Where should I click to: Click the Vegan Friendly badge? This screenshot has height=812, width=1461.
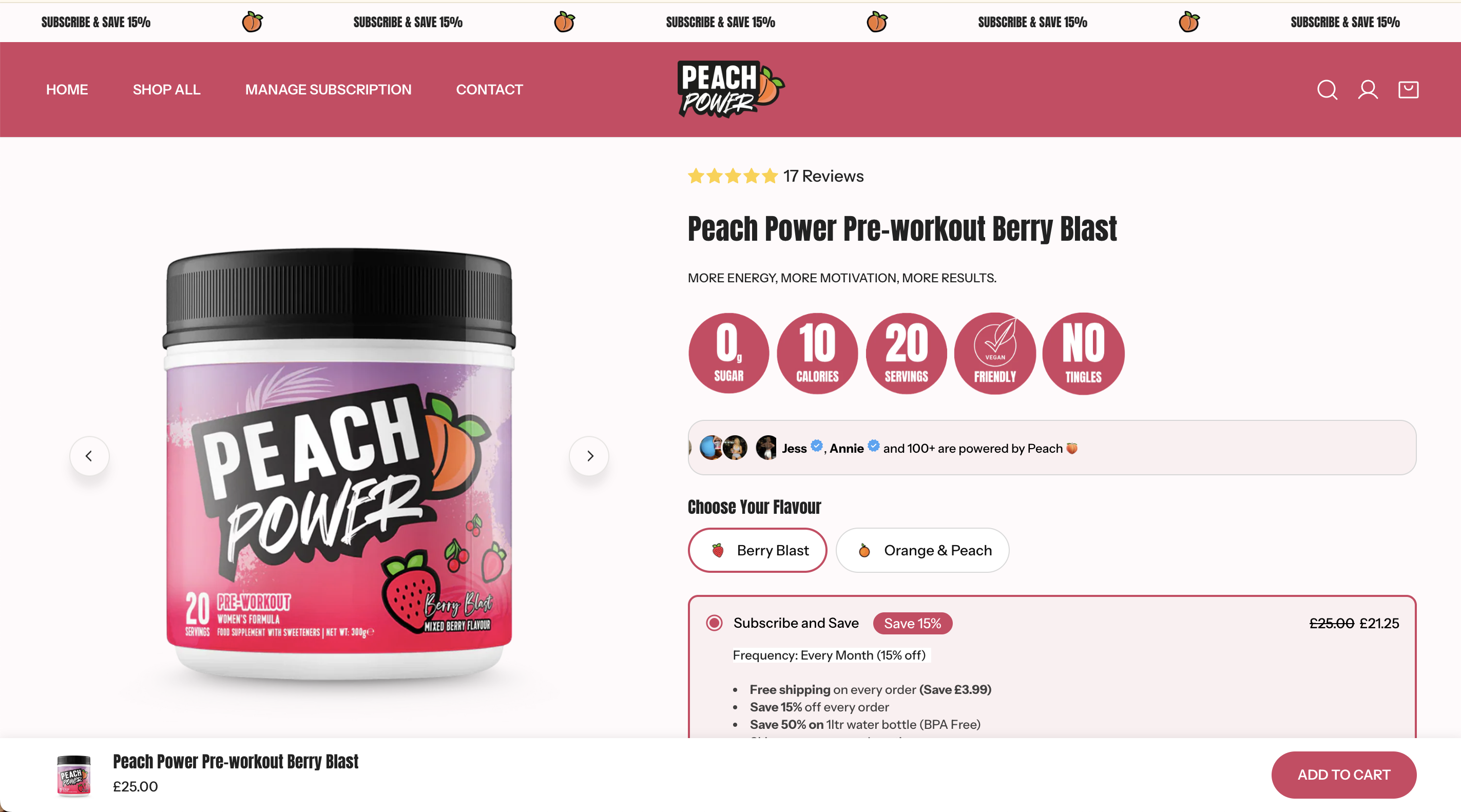[995, 353]
